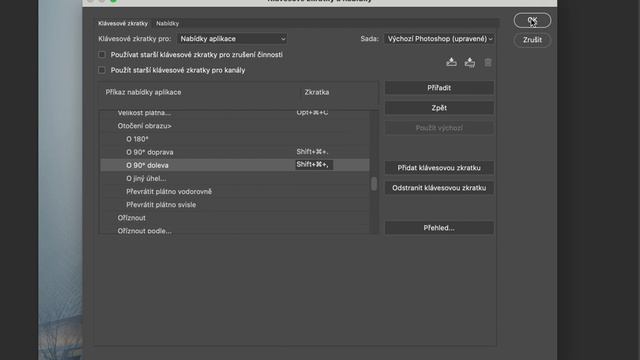The image size is (640, 360).
Task: Click the Shift+⌘+. shortcut cell
Action: (x=312, y=152)
